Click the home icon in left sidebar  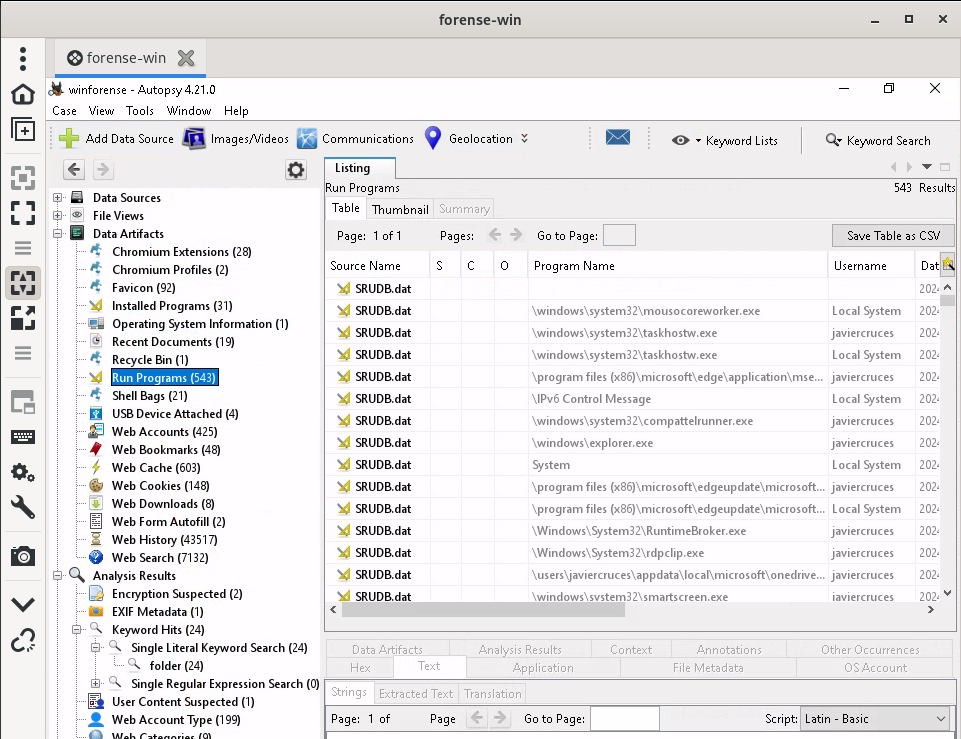(x=23, y=94)
